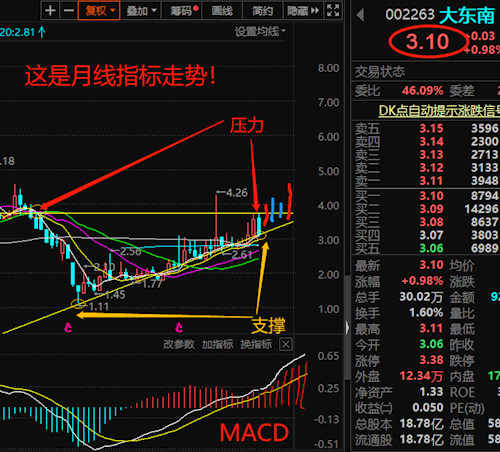500x452 pixels.
Task: Open the 叠加 overlay dropdown
Action: [141, 11]
